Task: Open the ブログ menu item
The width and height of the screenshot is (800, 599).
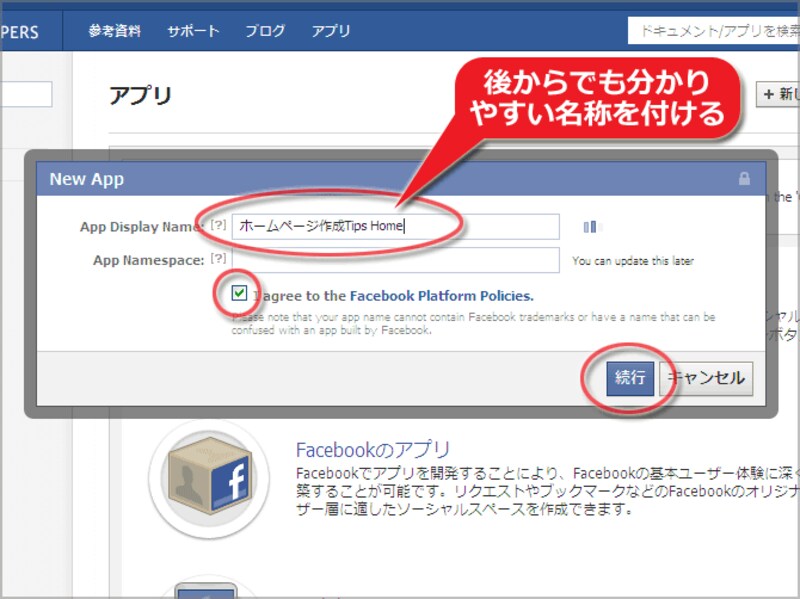Action: click(265, 31)
